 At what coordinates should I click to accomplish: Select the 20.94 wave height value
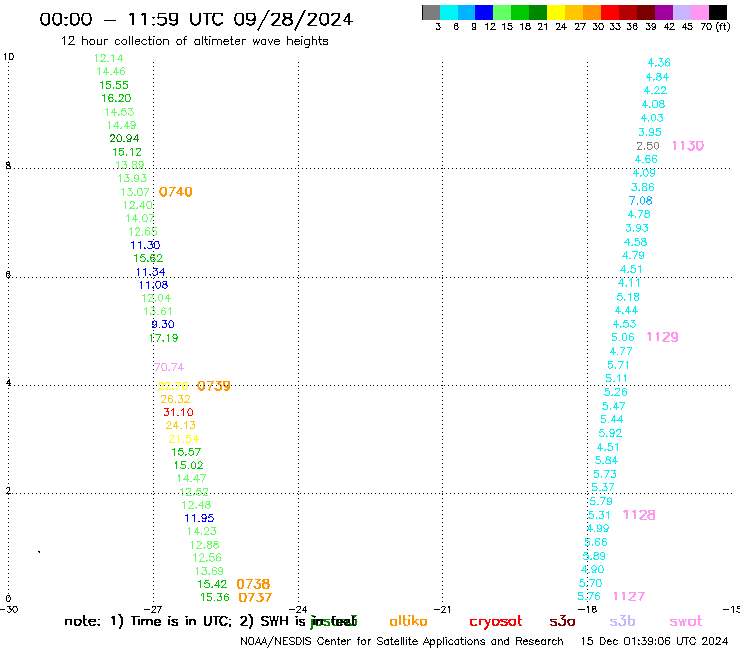[x=124, y=138]
